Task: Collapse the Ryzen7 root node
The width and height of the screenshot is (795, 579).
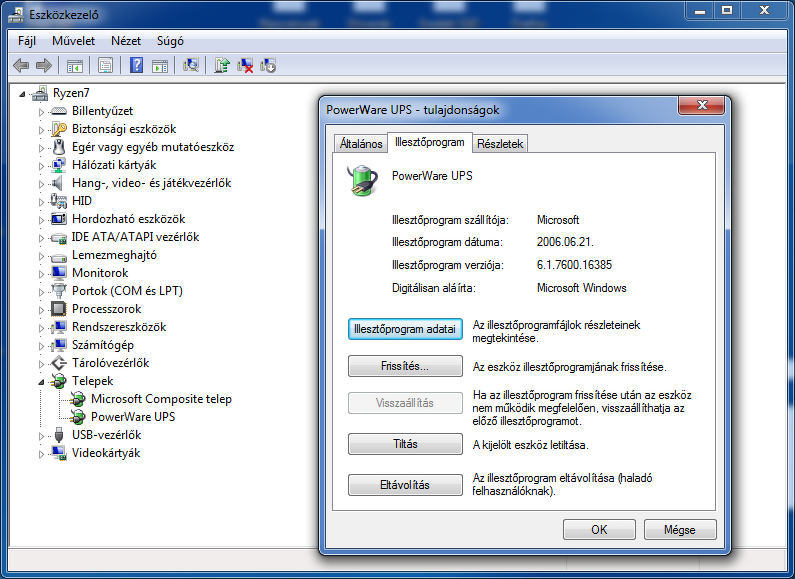Action: [x=22, y=94]
